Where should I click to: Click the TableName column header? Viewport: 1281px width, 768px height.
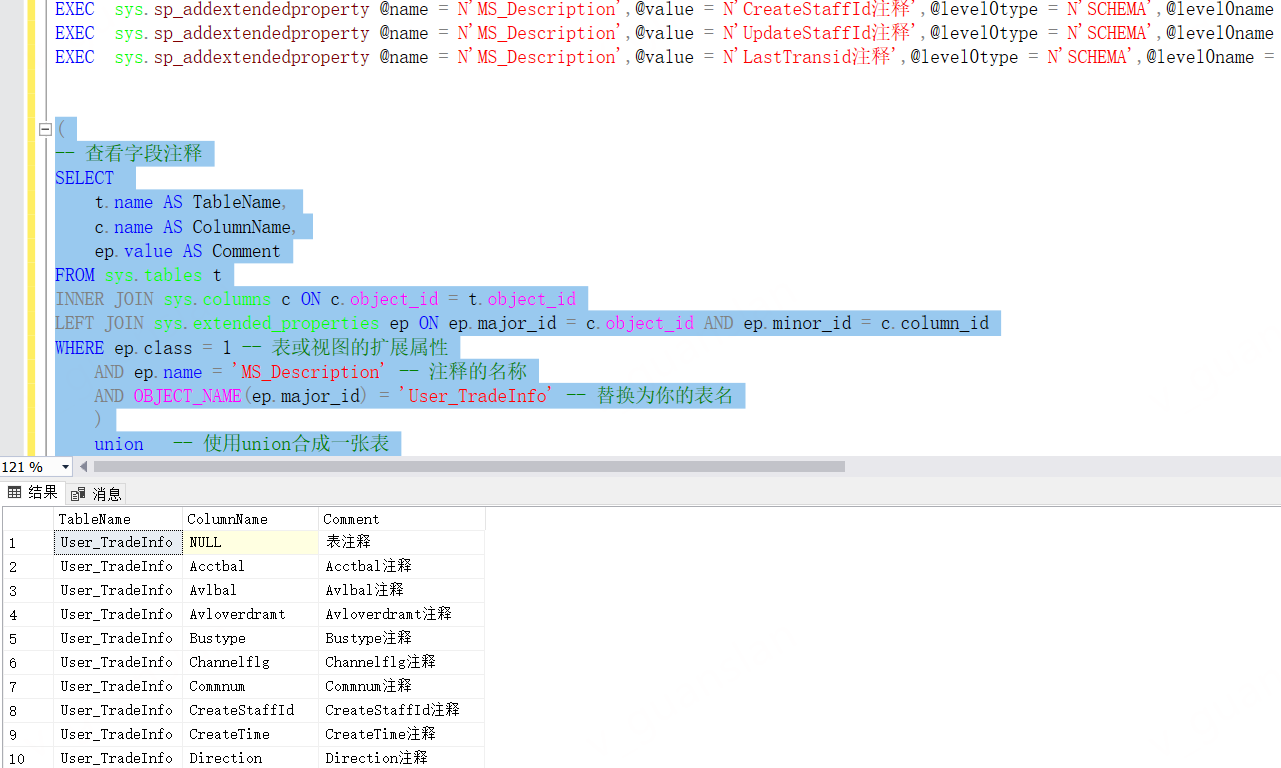coord(118,519)
